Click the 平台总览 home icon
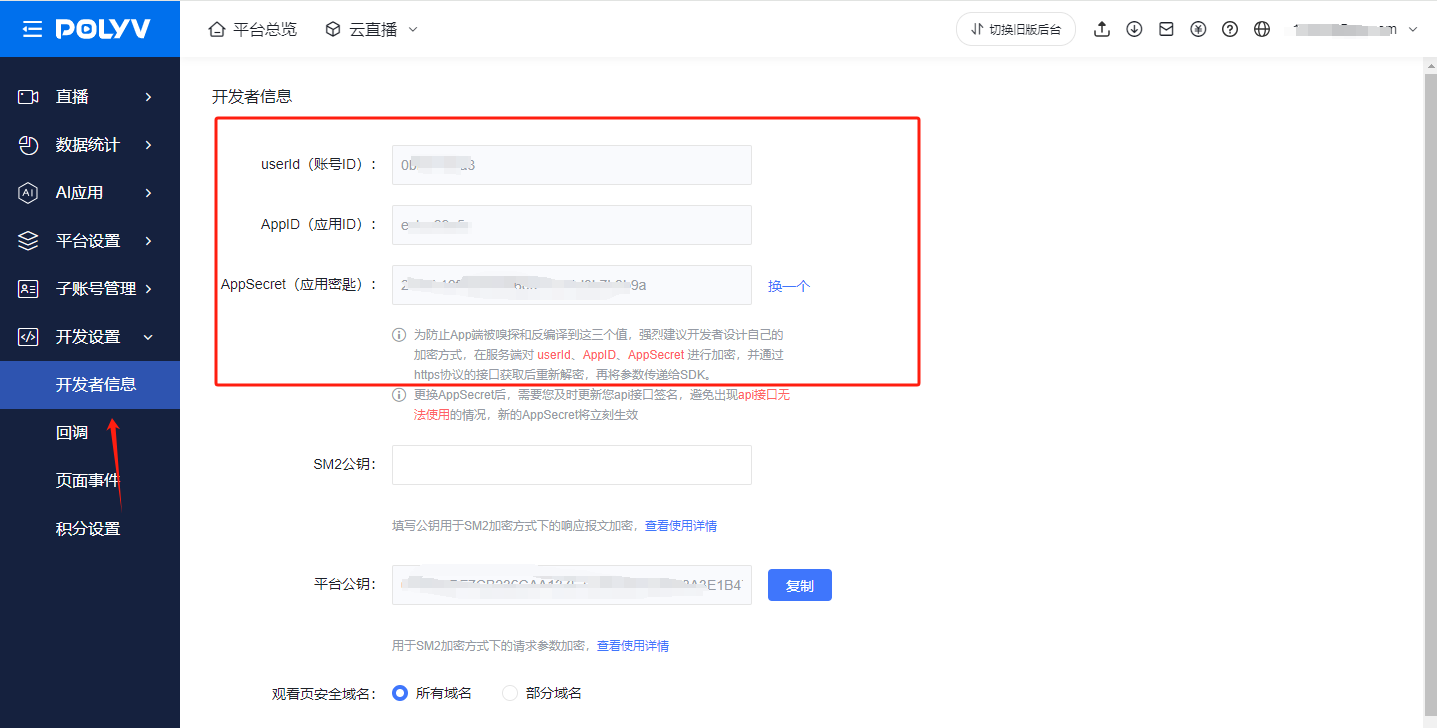 (216, 29)
